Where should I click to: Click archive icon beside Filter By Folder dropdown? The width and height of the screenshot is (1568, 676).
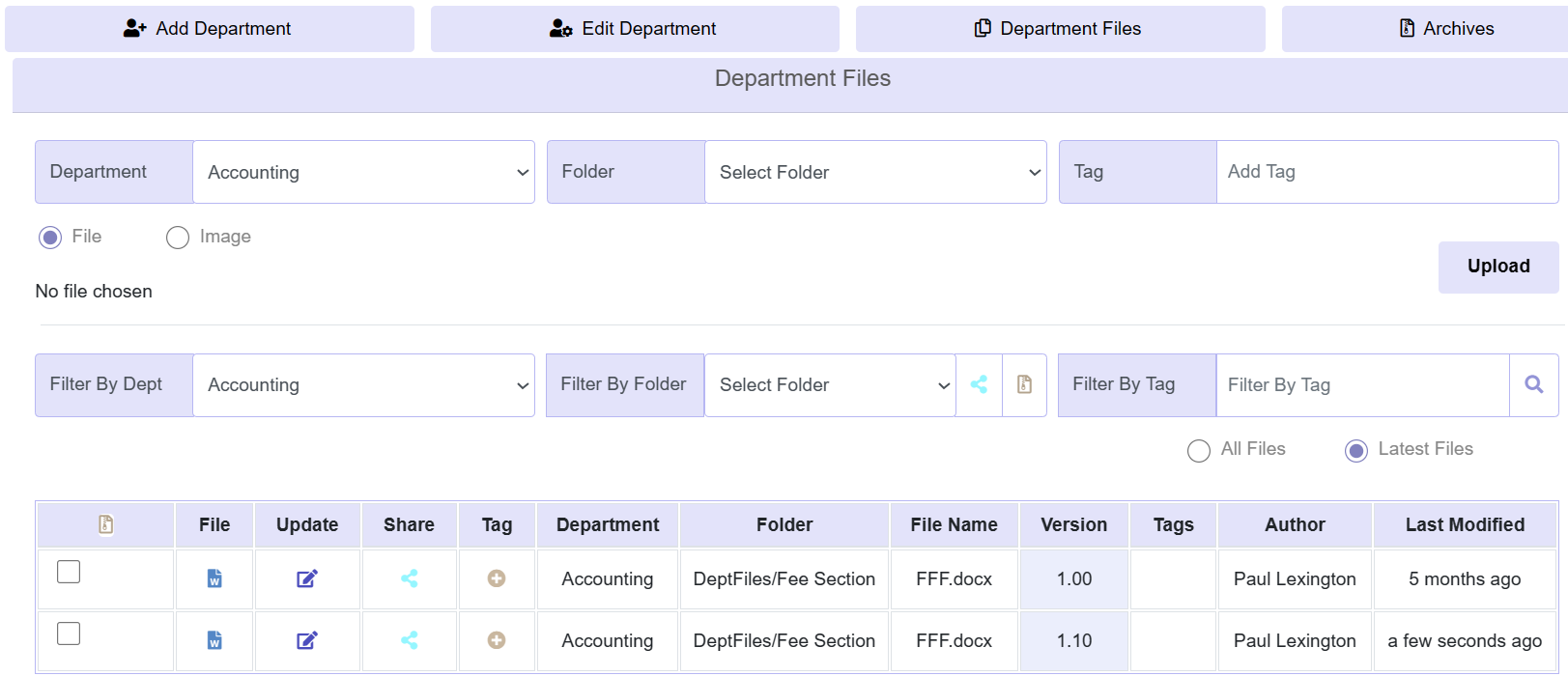[x=1024, y=384]
